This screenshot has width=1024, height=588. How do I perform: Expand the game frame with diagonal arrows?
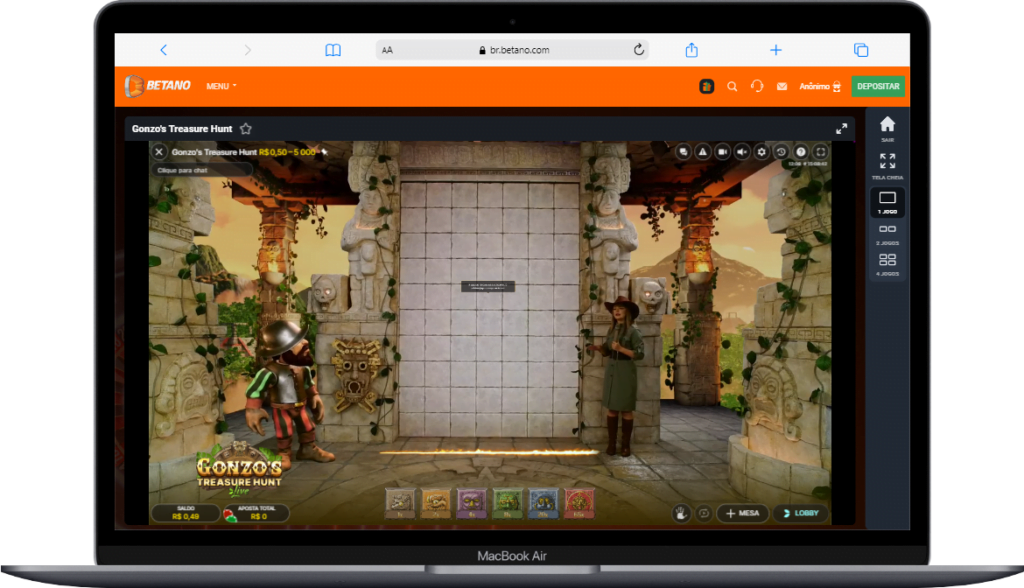[841, 129]
